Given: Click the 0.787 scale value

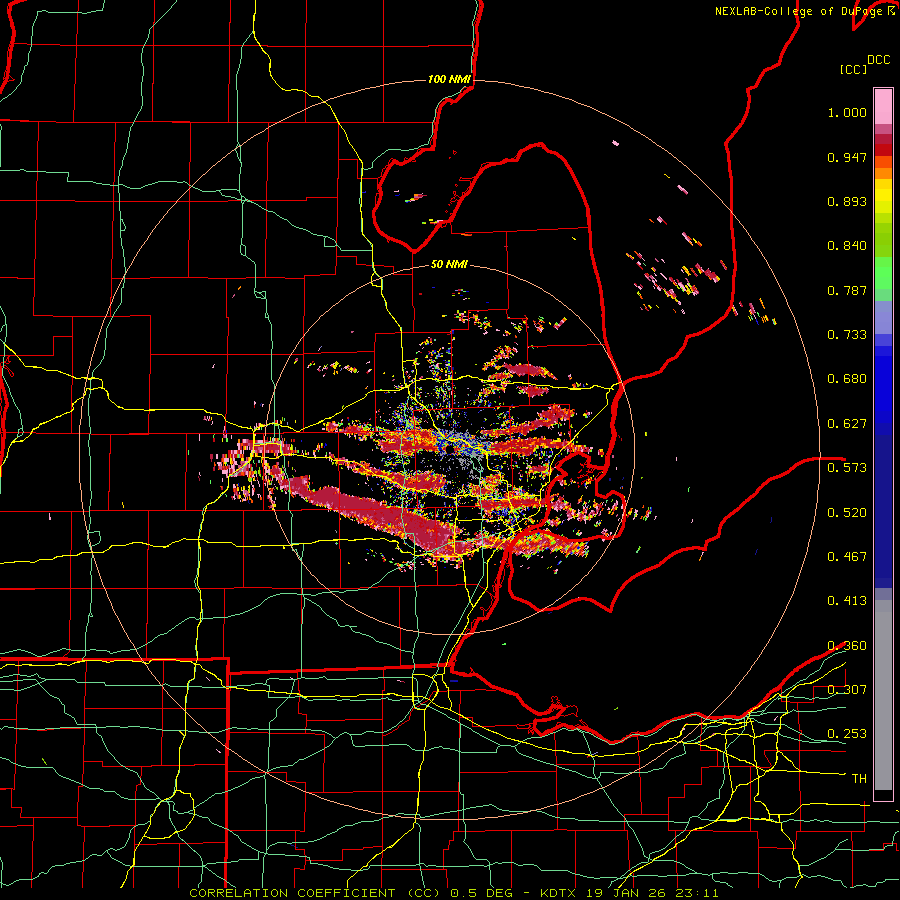Looking at the screenshot, I should point(847,290).
